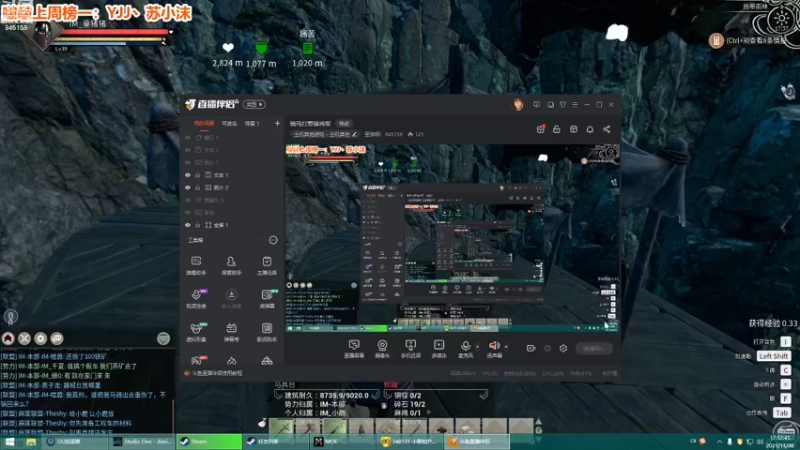The image size is (800, 450).
Task: Click the live preview canvas in companion
Action: coord(453,238)
